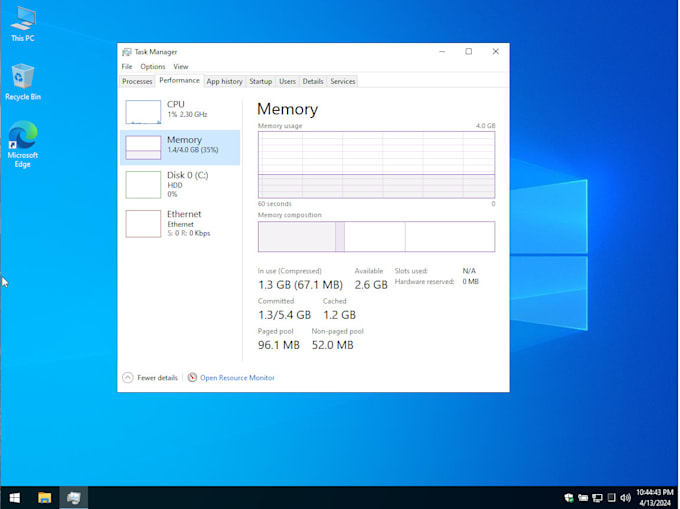
Task: Click the Available value 2.6 GB
Action: pyautogui.click(x=371, y=285)
